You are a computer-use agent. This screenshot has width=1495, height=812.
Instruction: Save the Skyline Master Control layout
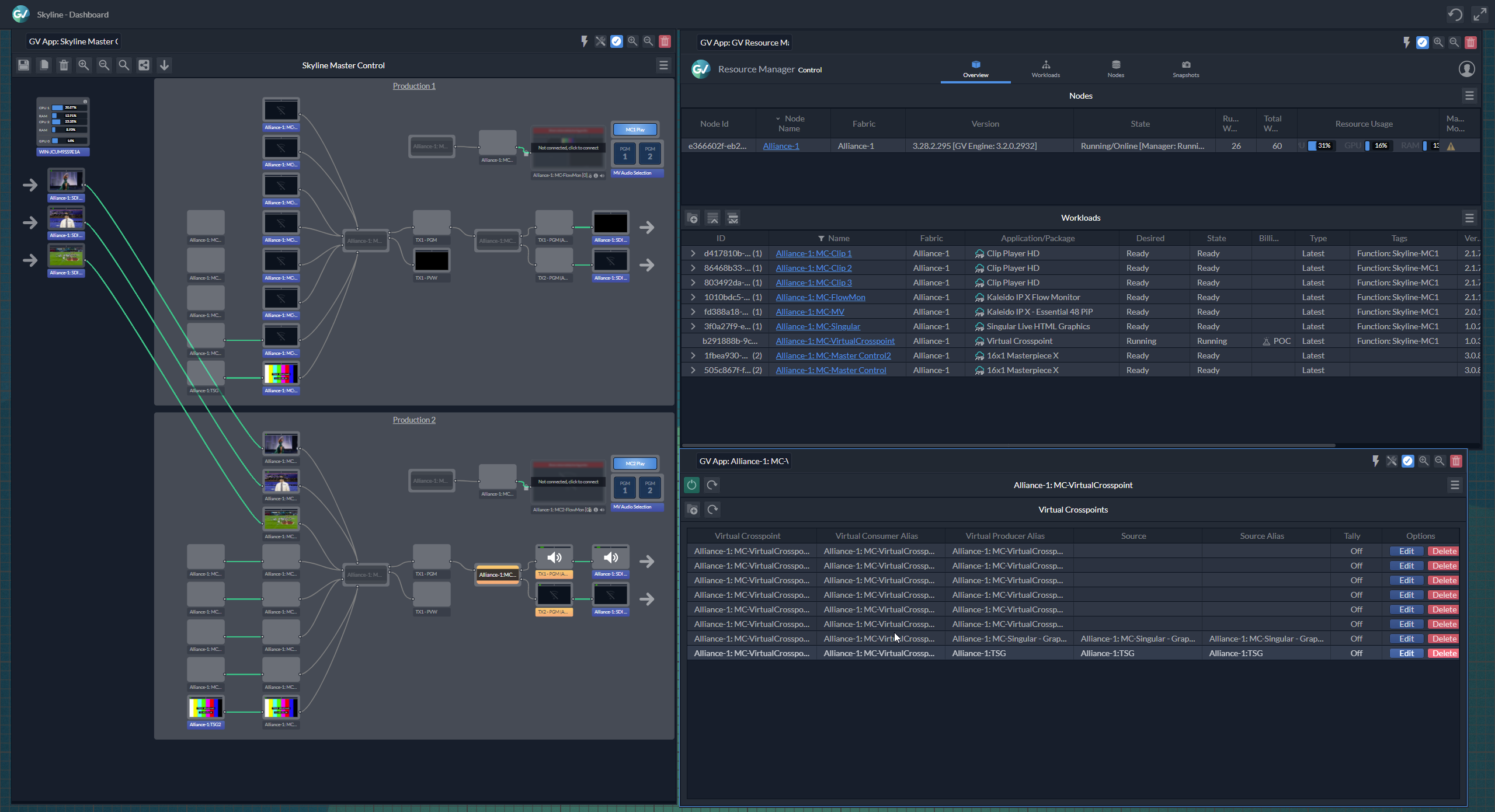(x=23, y=65)
